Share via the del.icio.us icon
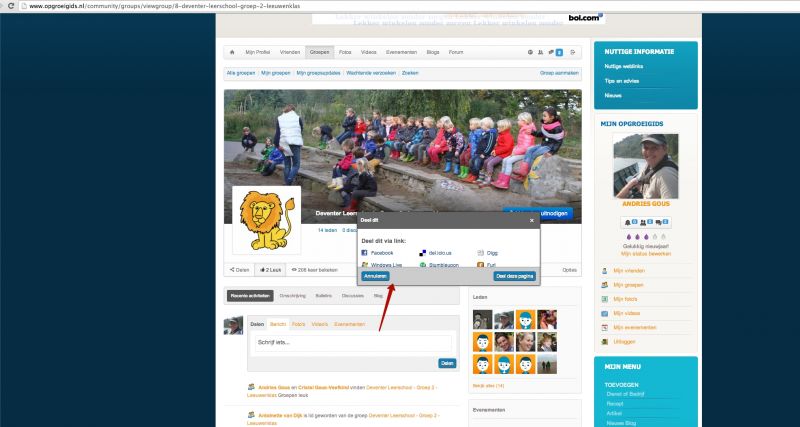 click(423, 254)
